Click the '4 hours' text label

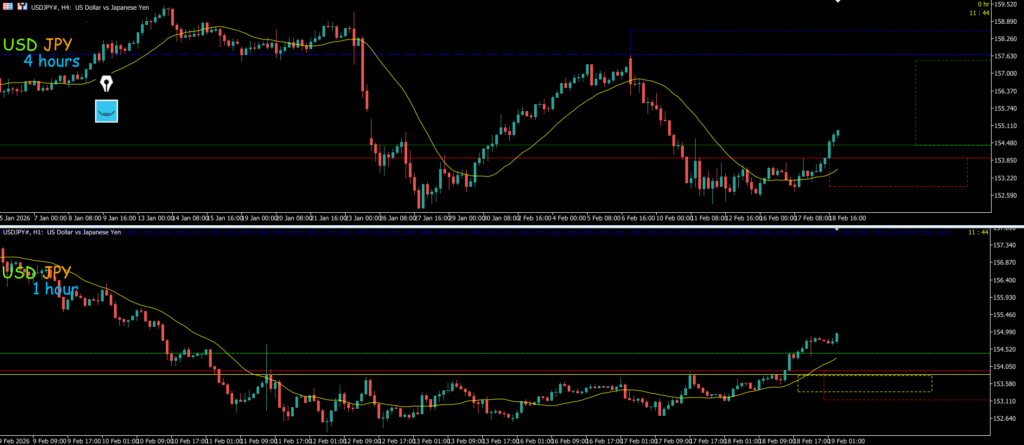coord(52,61)
